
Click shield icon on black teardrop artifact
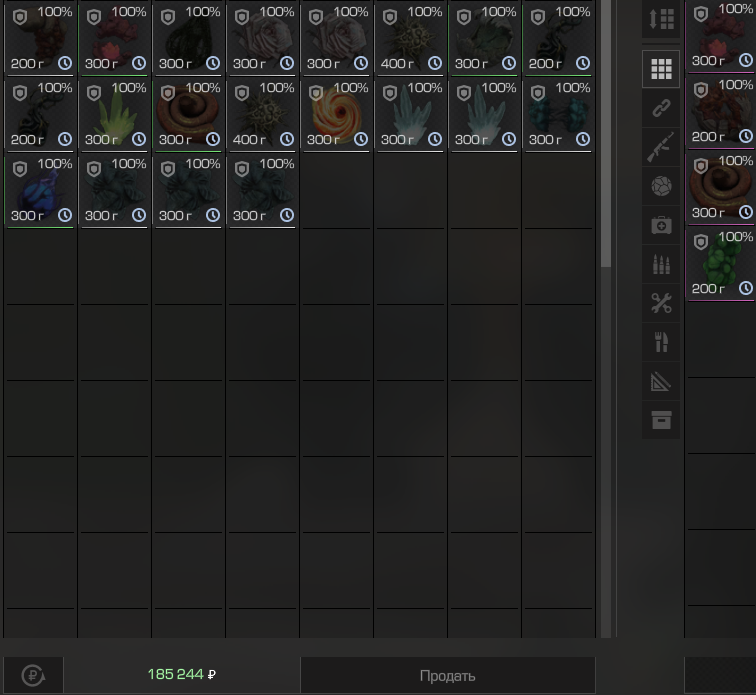pyautogui.click(x=168, y=17)
